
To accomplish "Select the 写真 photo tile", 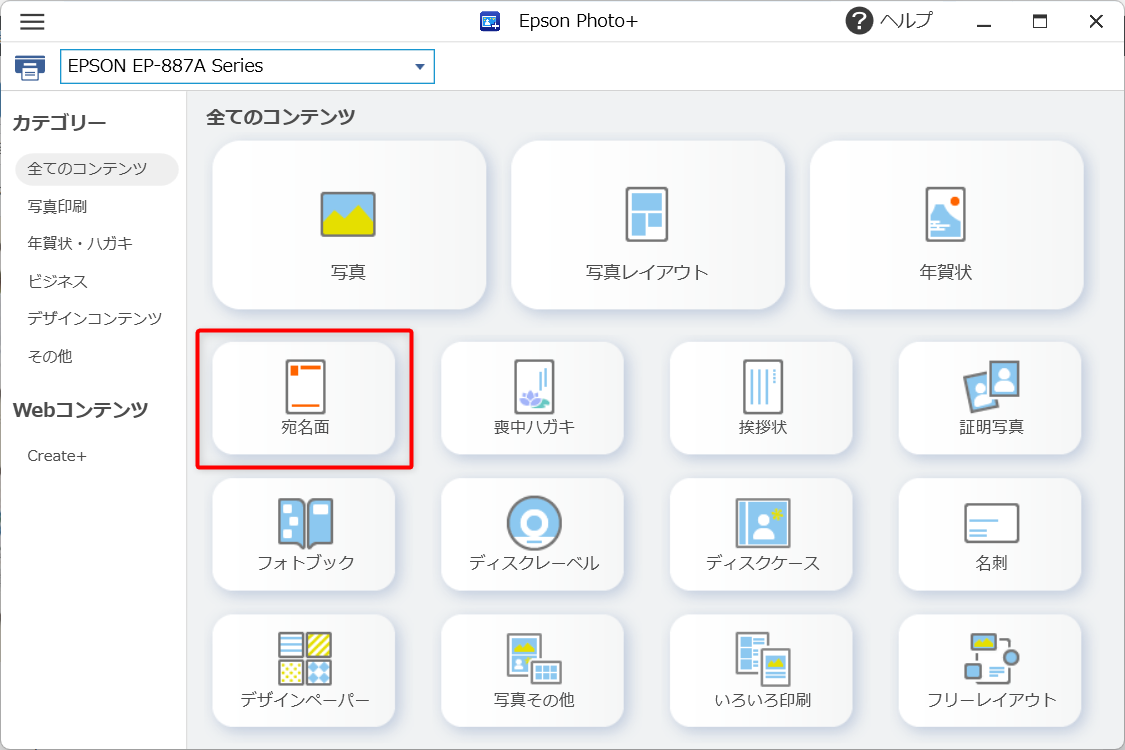I will 348,225.
